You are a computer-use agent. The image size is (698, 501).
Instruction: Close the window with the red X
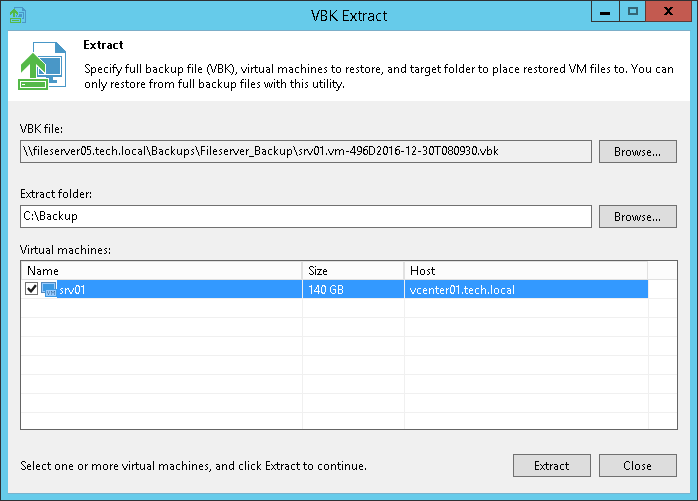(x=667, y=13)
